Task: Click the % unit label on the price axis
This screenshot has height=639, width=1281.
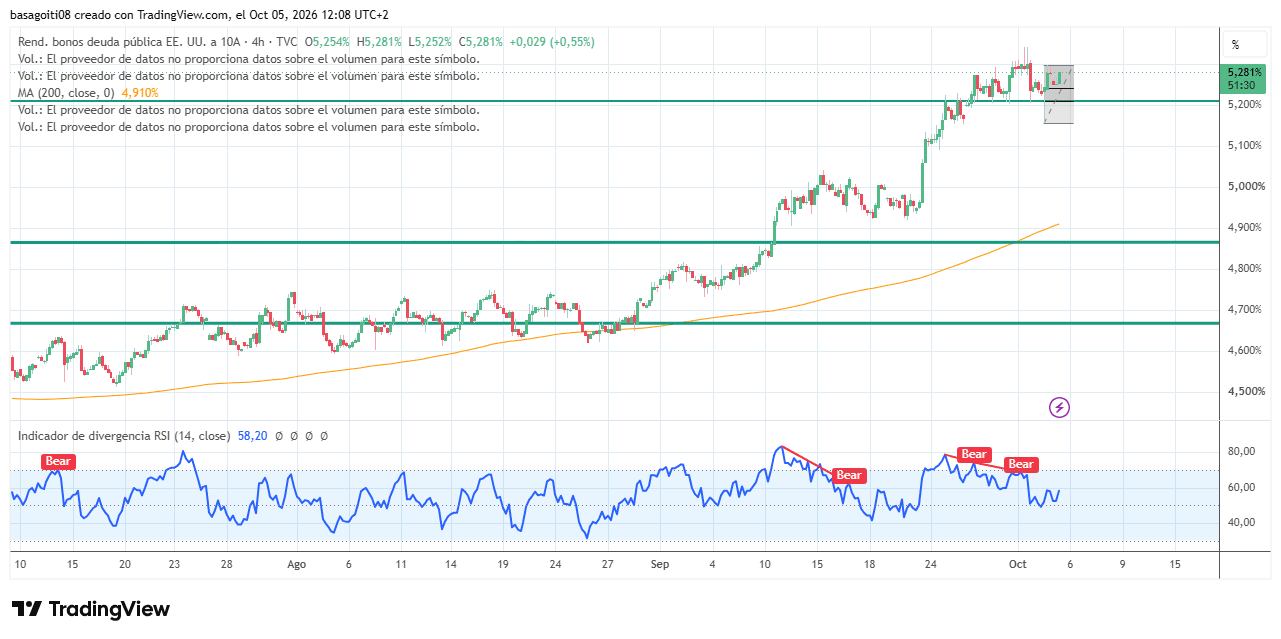Action: (x=1235, y=44)
